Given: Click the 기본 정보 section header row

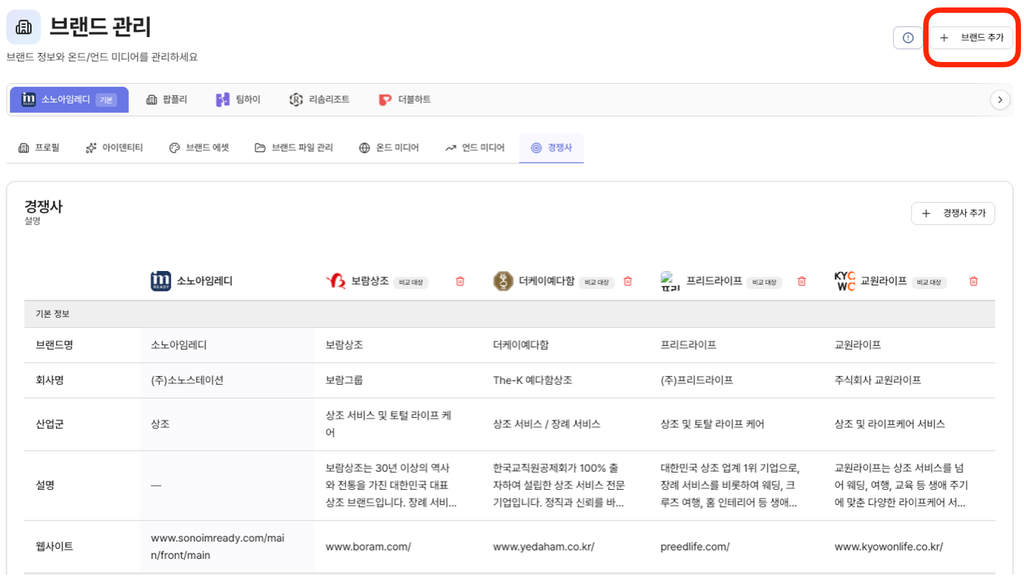Looking at the screenshot, I should pyautogui.click(x=509, y=314).
